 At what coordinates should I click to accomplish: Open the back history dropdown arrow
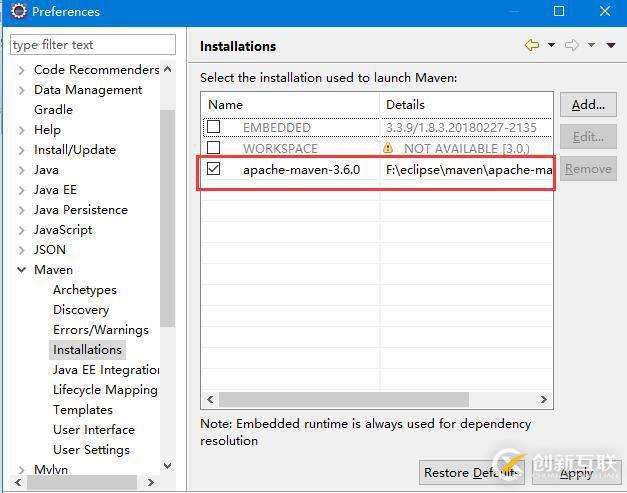click(x=551, y=45)
